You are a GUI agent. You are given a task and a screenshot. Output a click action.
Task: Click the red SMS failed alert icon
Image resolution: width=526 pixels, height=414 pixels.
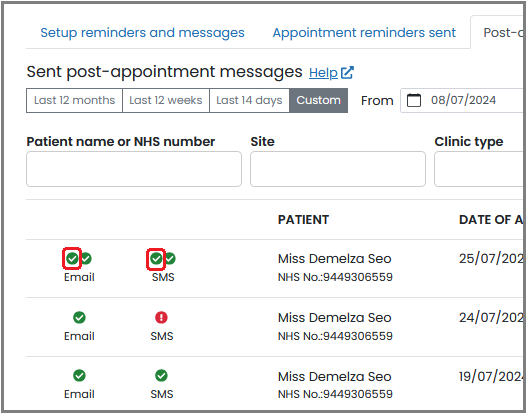tap(161, 317)
